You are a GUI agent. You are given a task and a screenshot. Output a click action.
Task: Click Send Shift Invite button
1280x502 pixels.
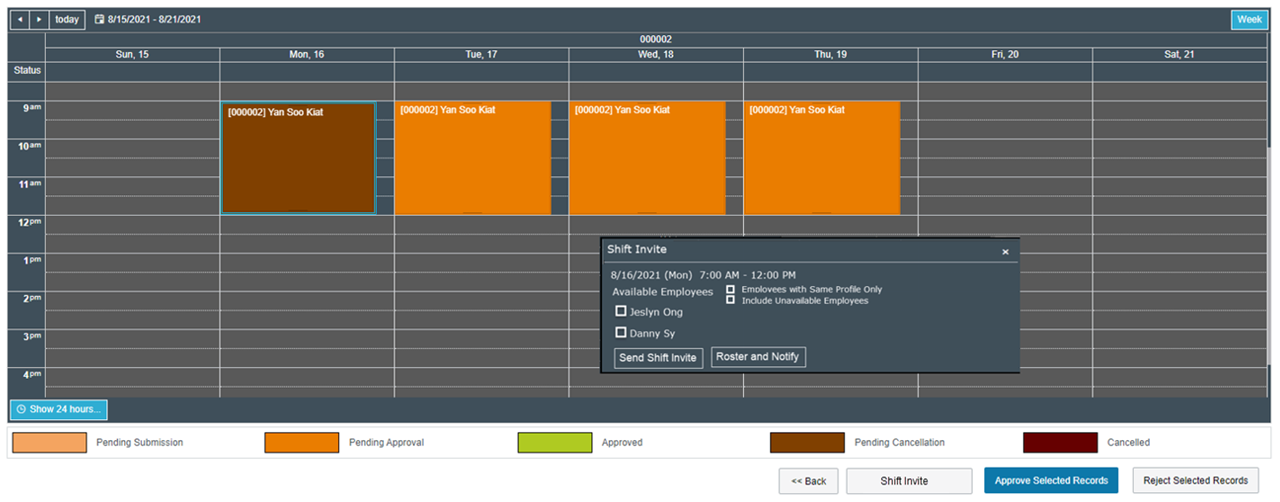[x=659, y=358]
